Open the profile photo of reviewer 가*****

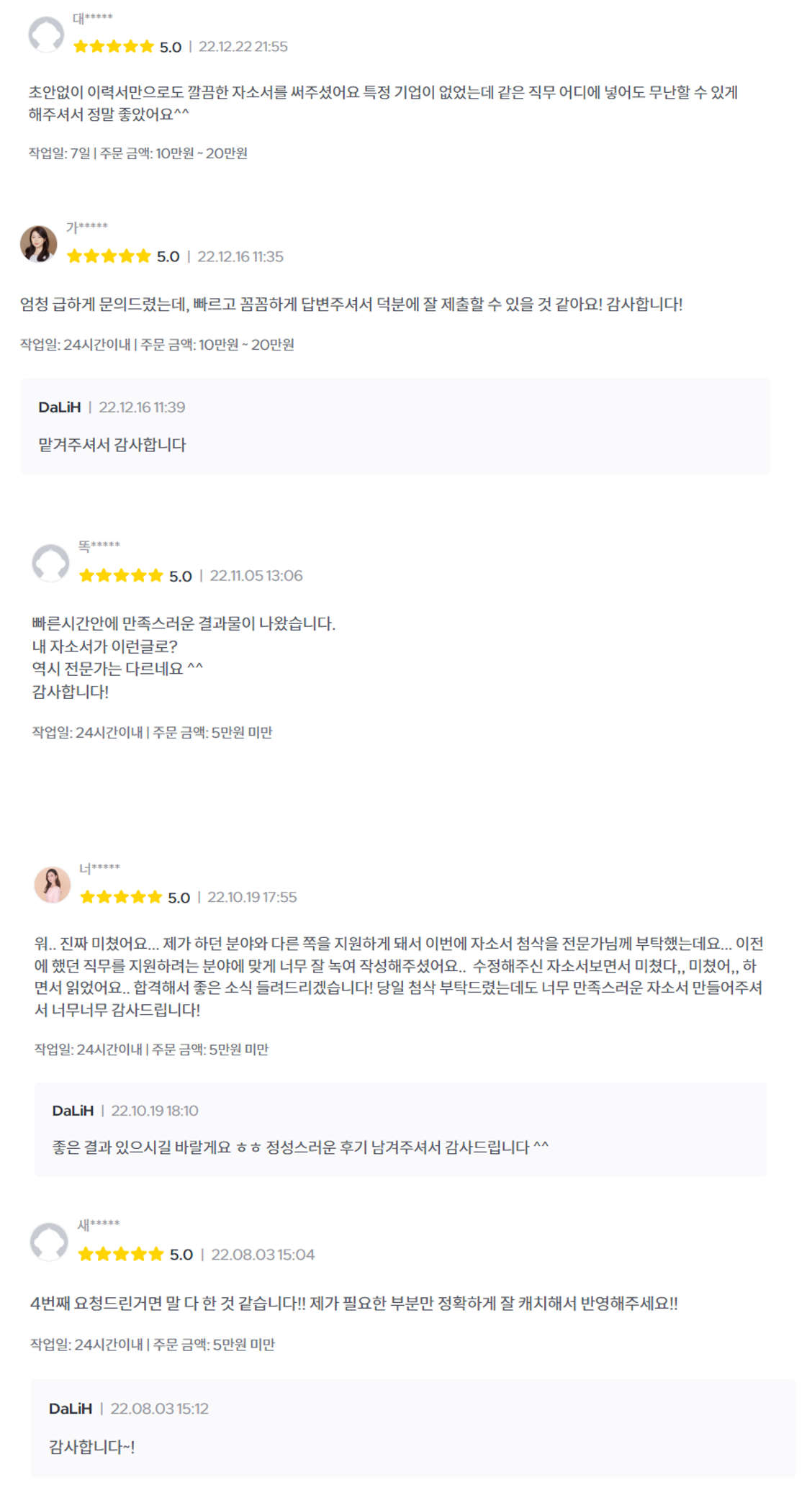[39, 244]
